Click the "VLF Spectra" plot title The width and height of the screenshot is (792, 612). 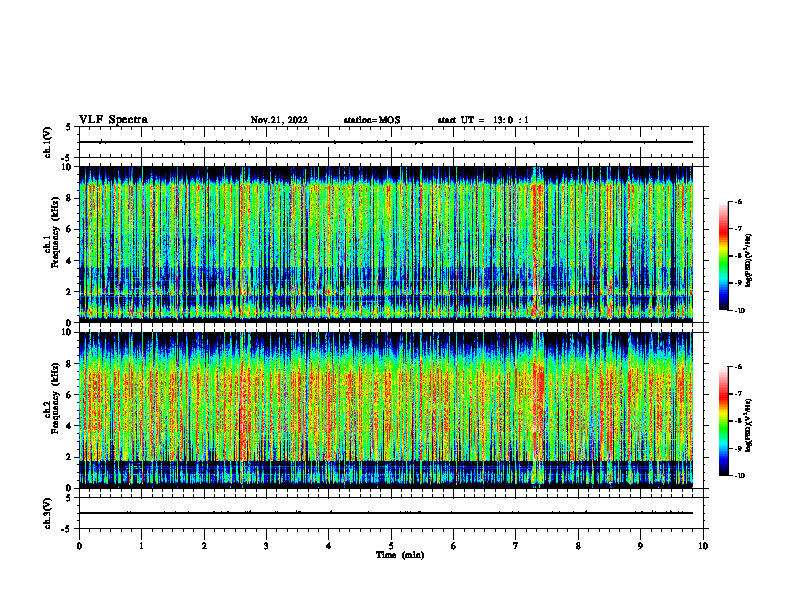point(113,120)
